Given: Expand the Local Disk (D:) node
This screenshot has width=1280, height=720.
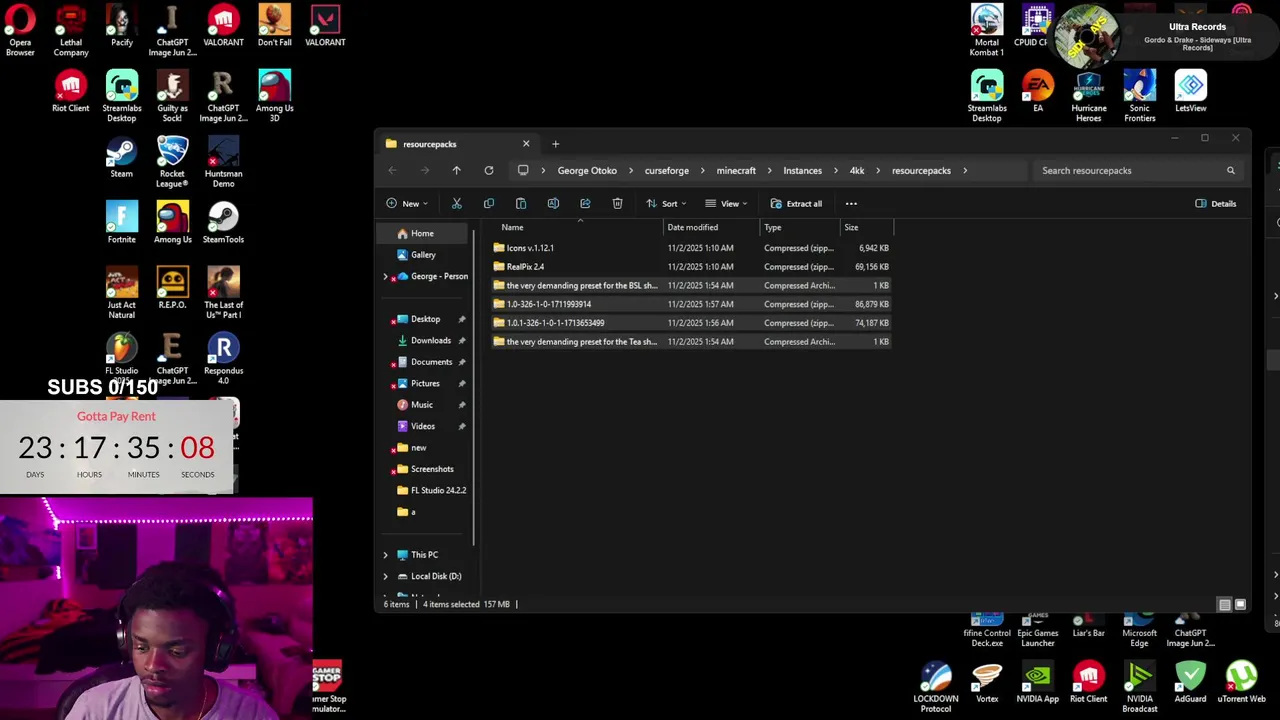Looking at the screenshot, I should [x=386, y=576].
